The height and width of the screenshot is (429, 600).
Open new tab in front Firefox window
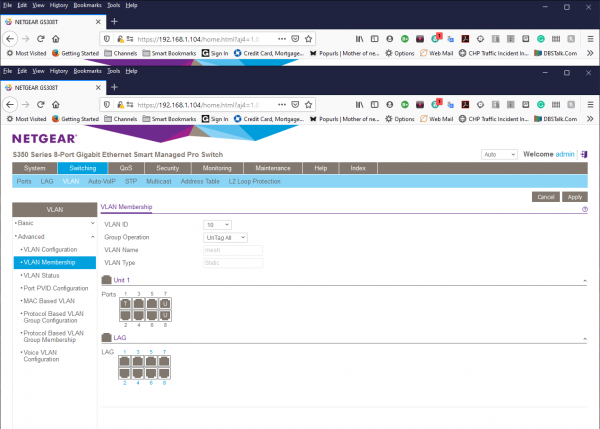(x=114, y=87)
